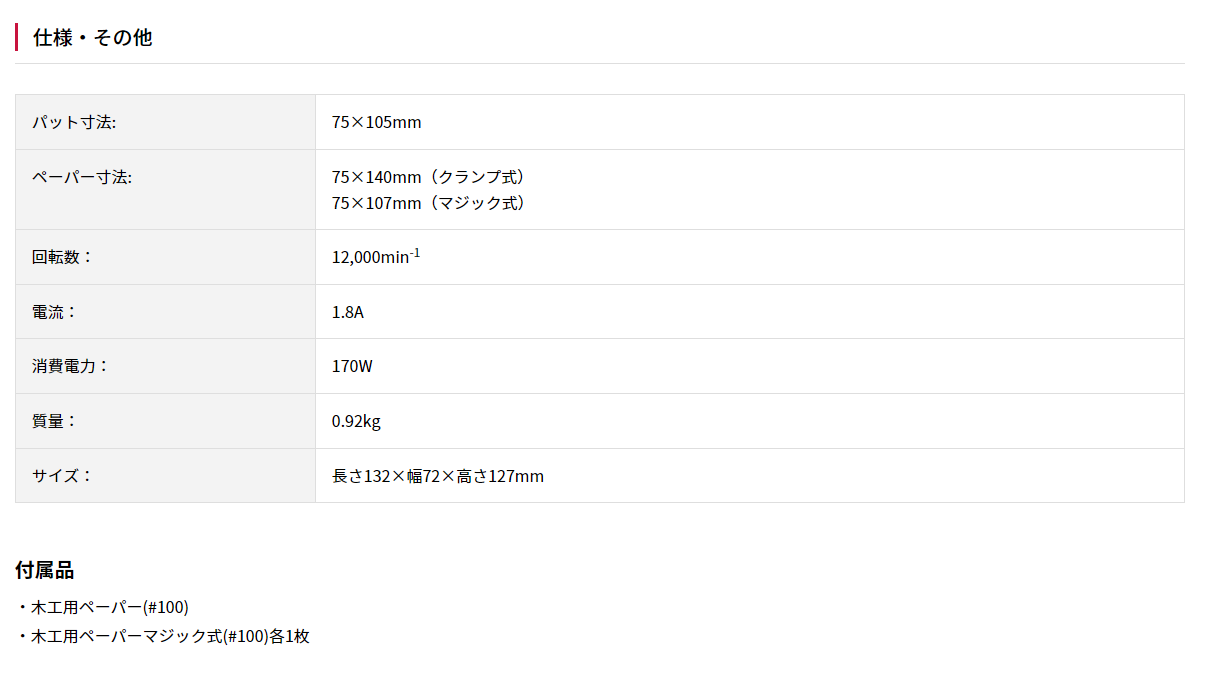Click the 消費電力 row label
This screenshot has width=1220, height=679.
click(x=70, y=366)
